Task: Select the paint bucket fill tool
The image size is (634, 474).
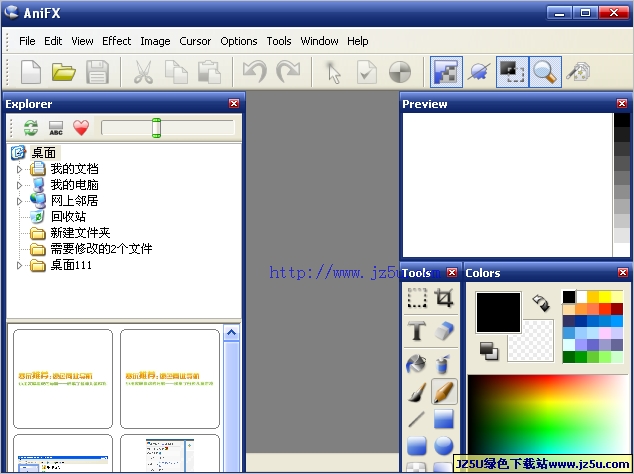Action: tap(417, 364)
